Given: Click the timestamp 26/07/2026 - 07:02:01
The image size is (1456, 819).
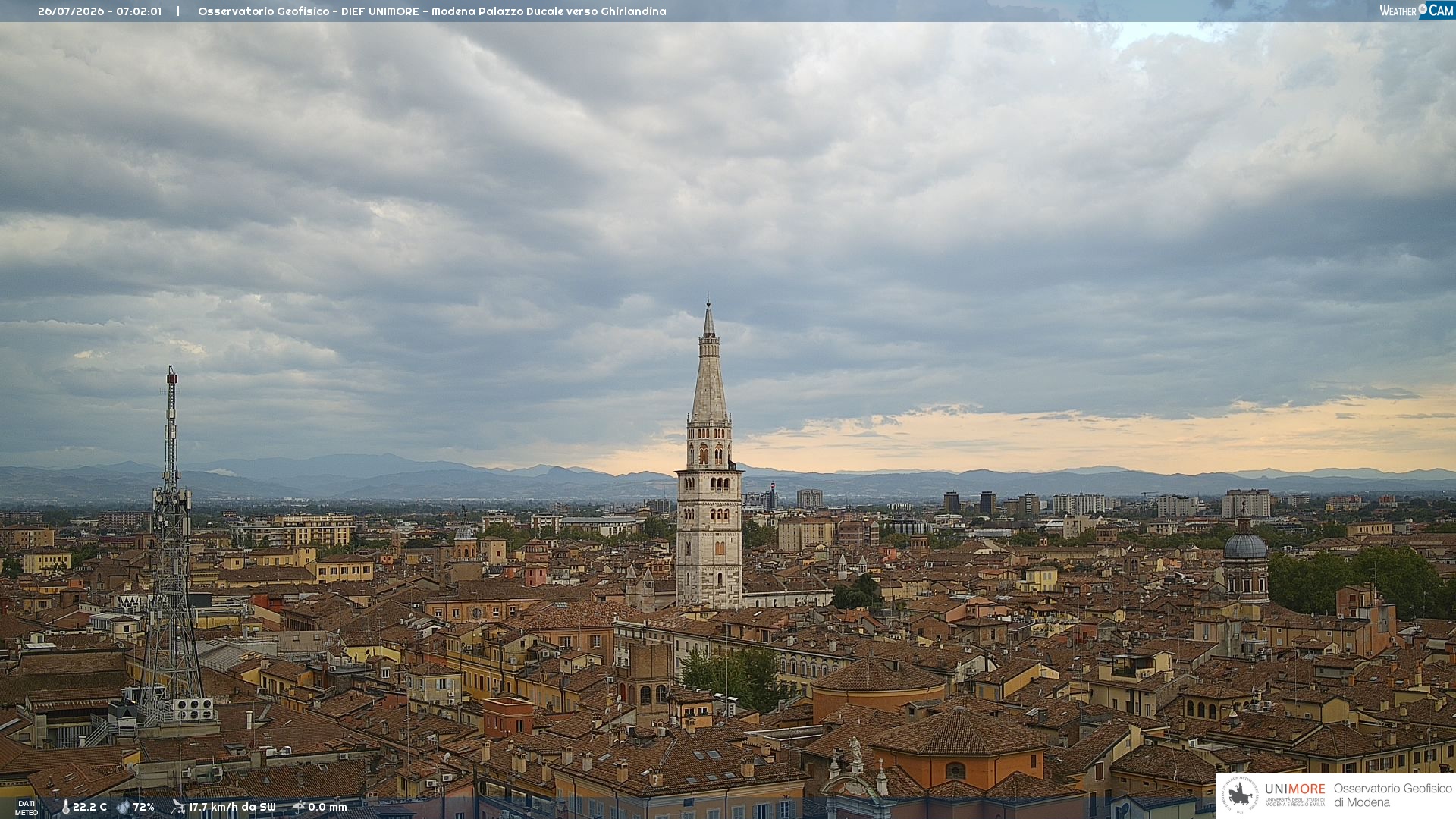Looking at the screenshot, I should click(x=99, y=11).
